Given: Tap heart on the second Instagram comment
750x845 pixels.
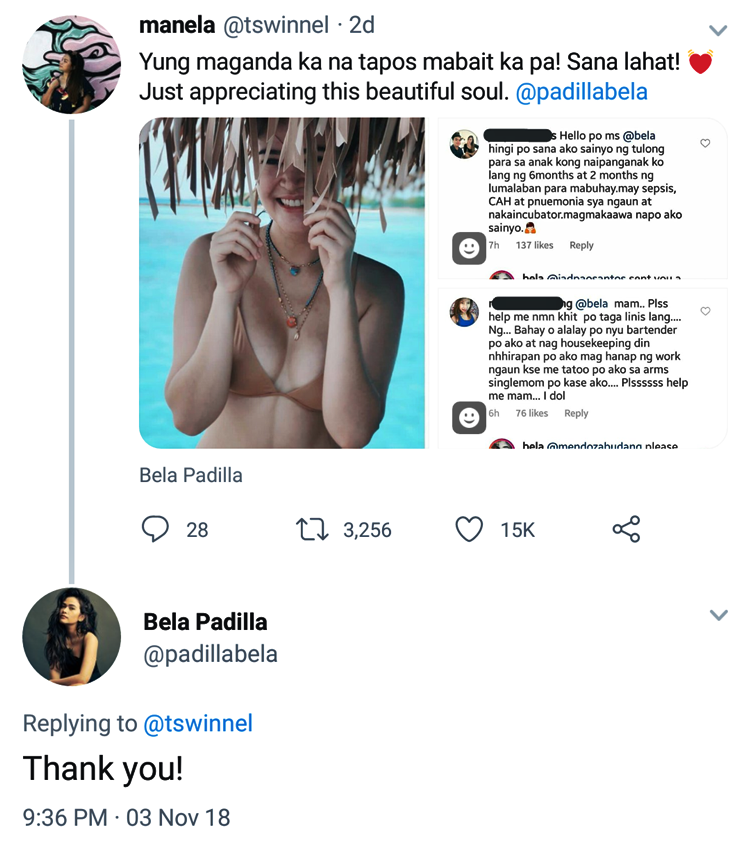Looking at the screenshot, I should [x=705, y=311].
